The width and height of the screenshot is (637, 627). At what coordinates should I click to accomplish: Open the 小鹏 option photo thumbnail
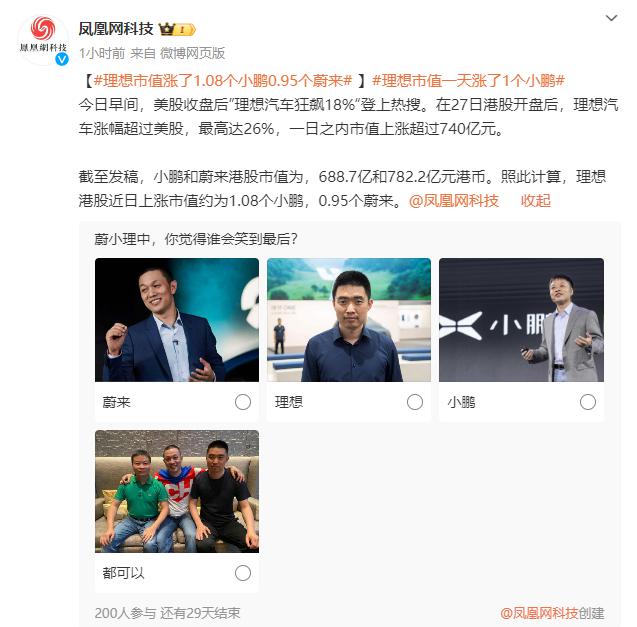(x=521, y=320)
